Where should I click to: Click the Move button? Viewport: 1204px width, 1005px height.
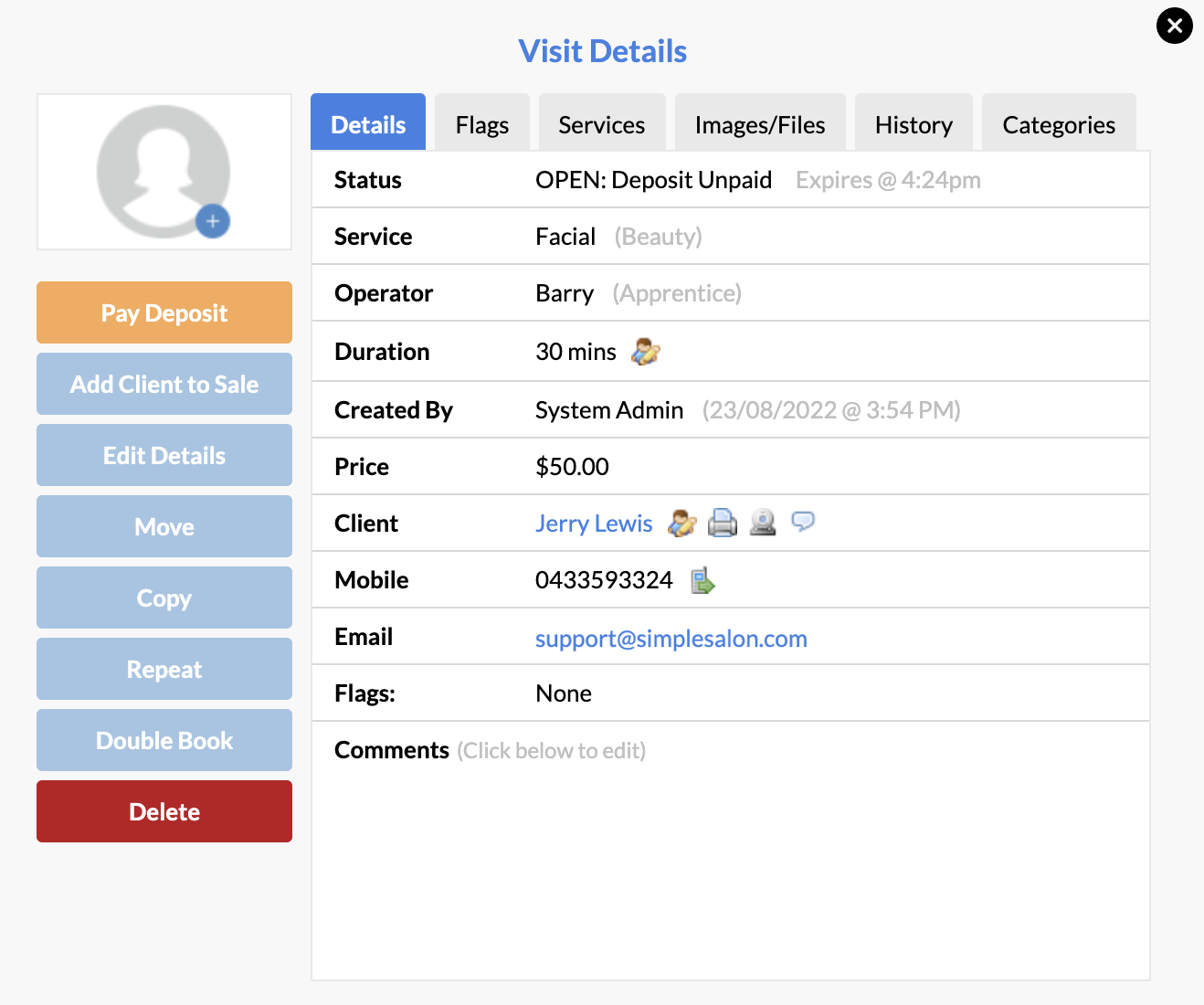pos(164,526)
